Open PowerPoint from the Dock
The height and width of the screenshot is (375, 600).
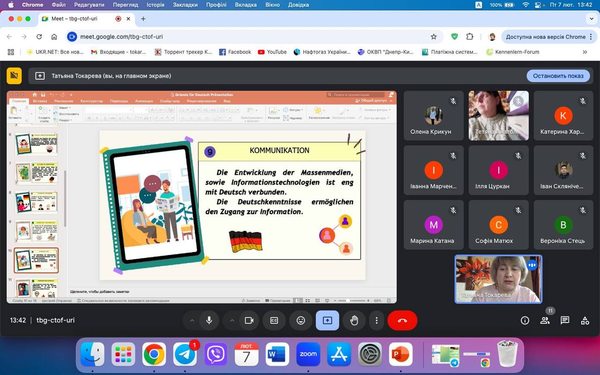[401, 355]
